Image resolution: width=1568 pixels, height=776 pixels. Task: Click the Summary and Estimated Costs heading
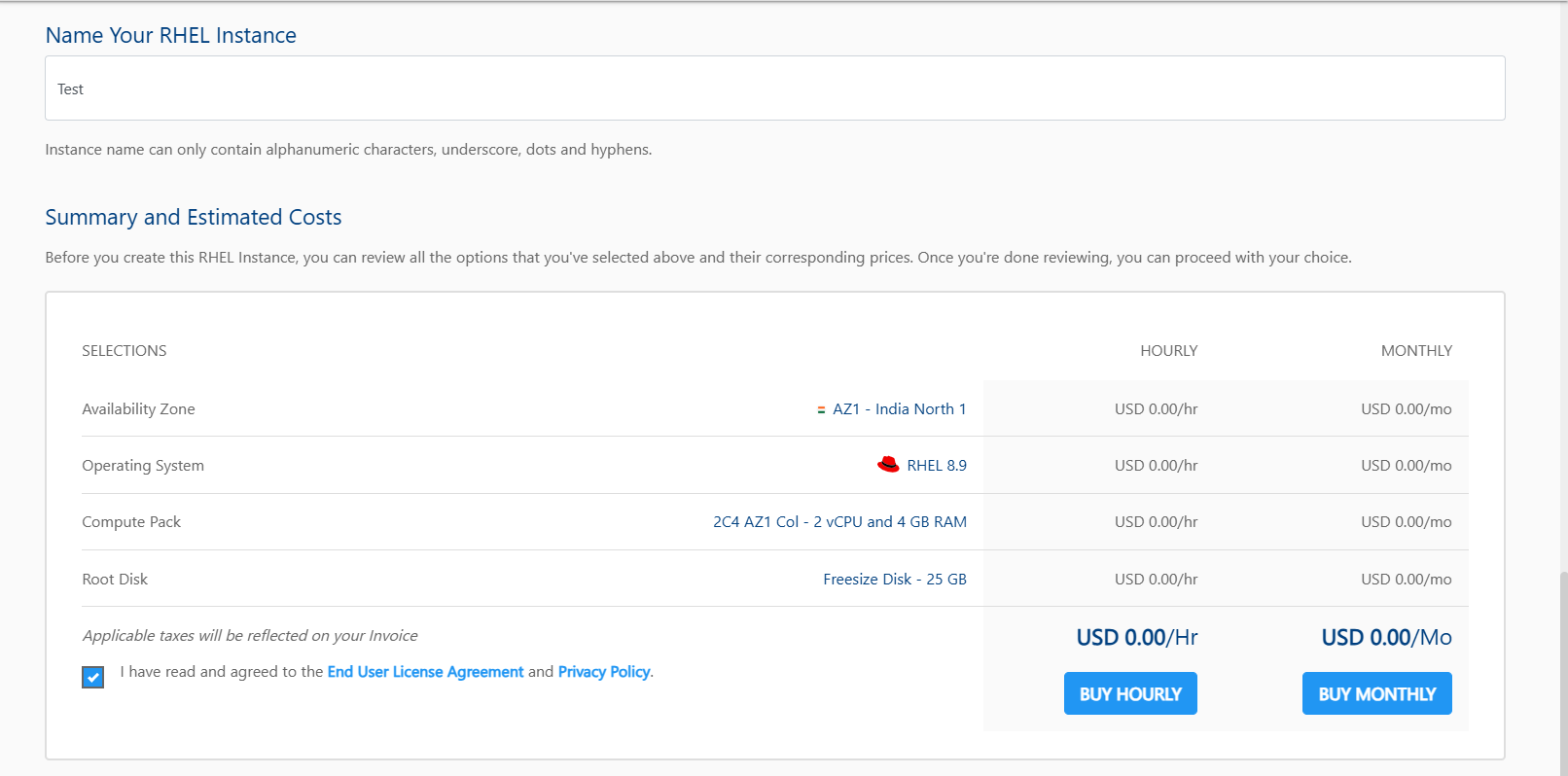(194, 217)
